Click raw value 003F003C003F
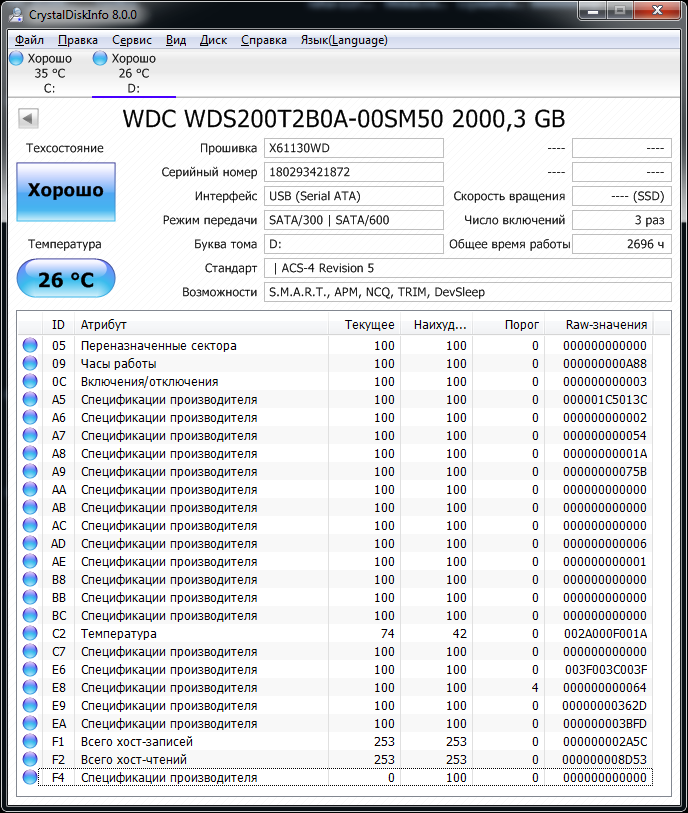 [x=606, y=670]
